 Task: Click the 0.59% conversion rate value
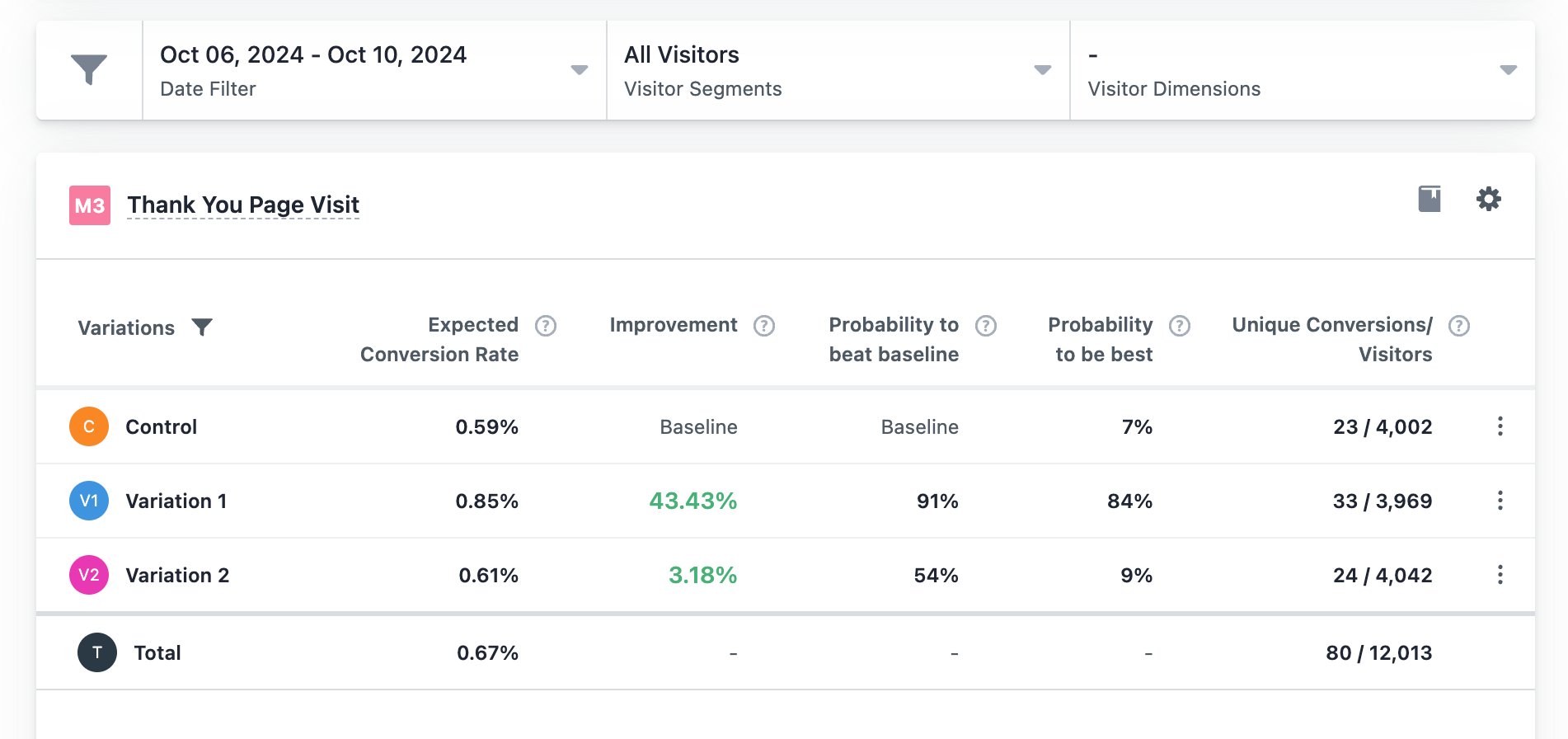487,427
